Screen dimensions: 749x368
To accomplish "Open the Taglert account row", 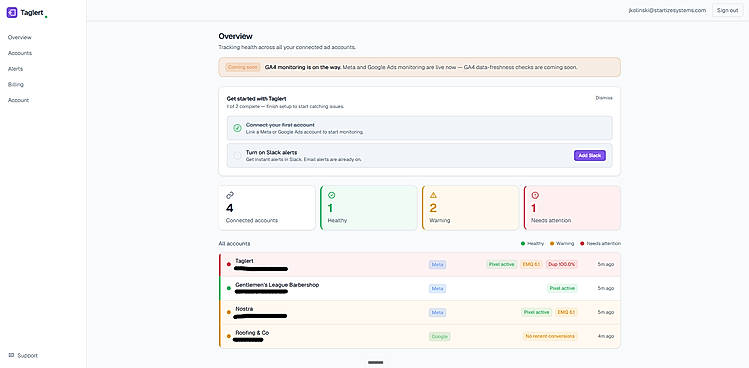I will pyautogui.click(x=419, y=264).
